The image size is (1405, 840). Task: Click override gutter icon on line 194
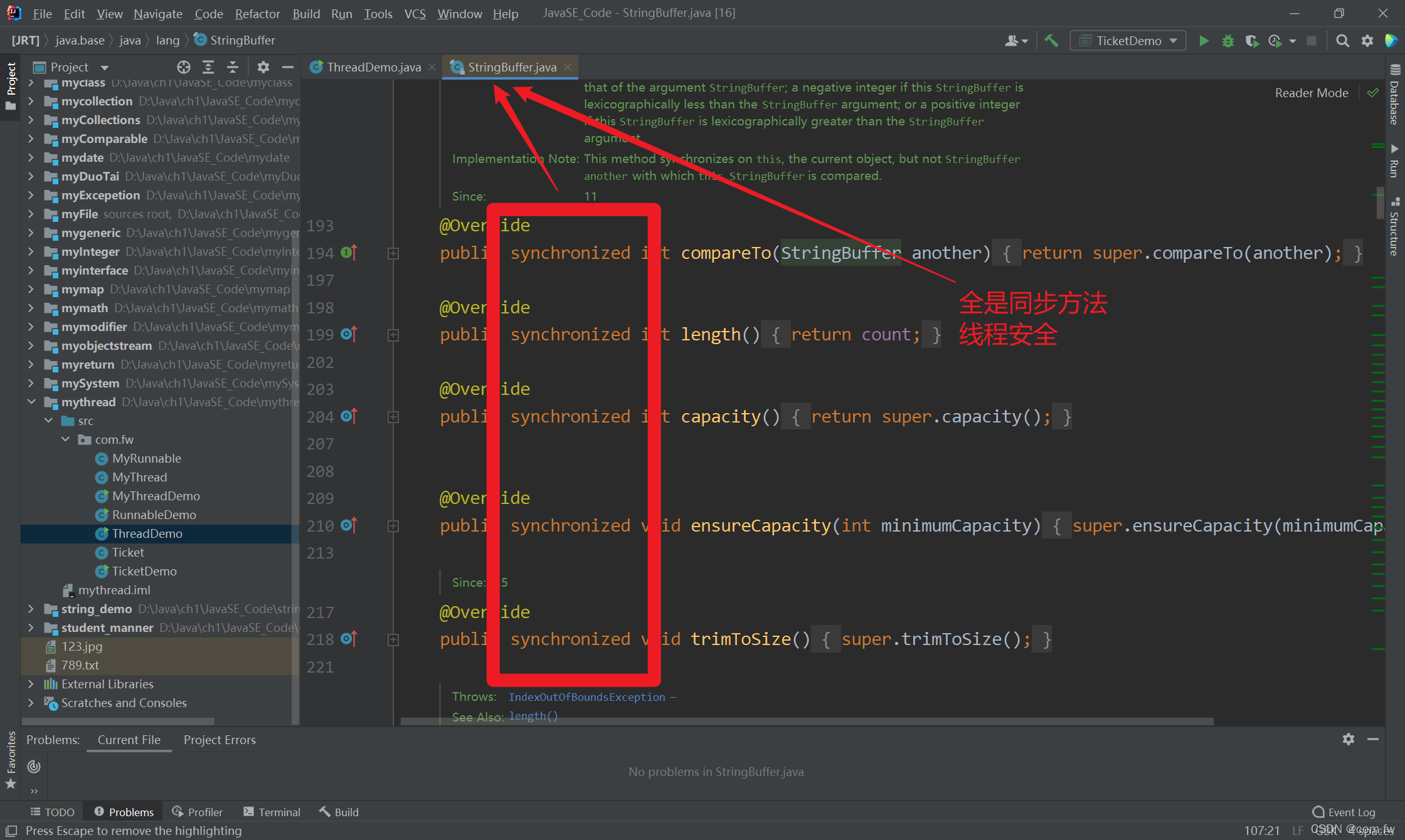pos(349,253)
